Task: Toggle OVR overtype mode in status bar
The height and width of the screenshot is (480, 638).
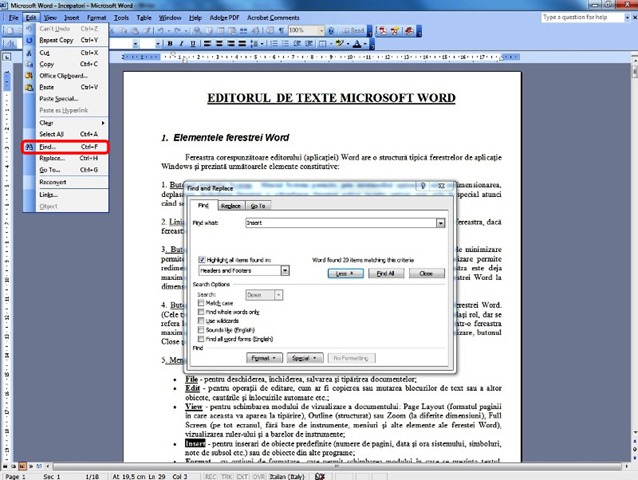Action: point(259,476)
